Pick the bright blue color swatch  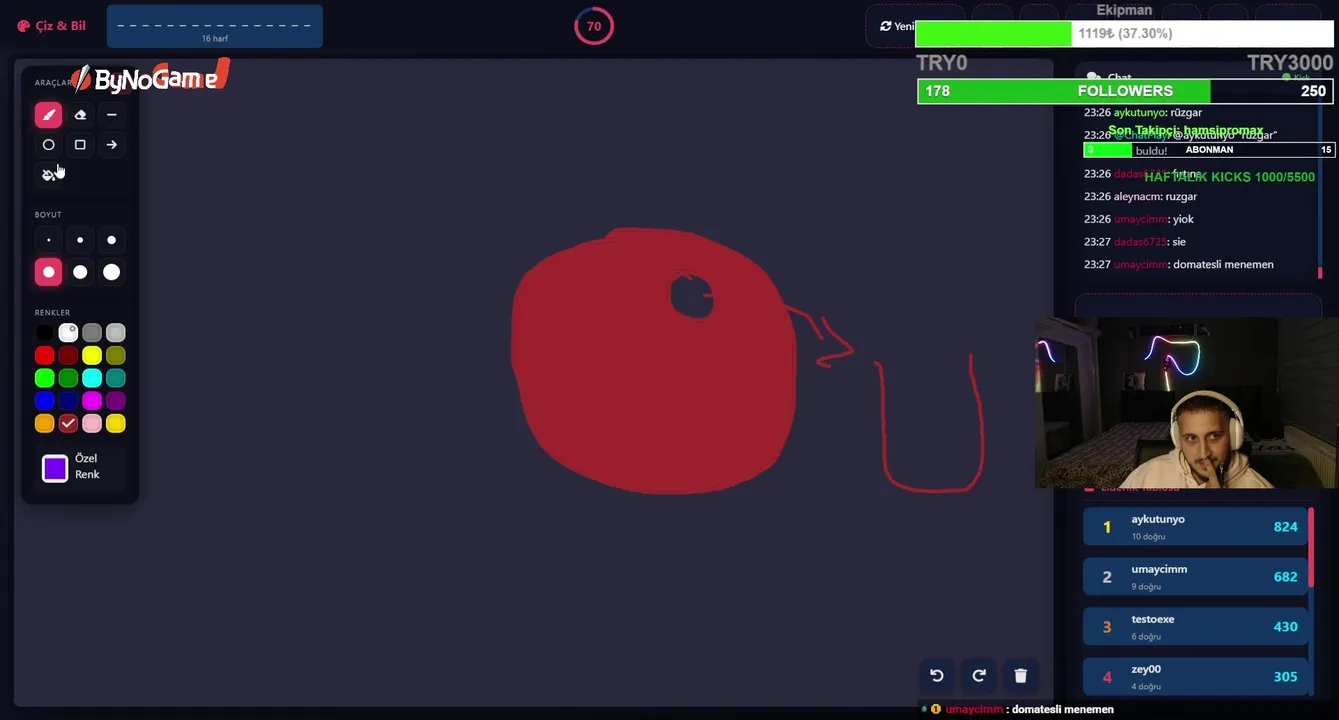click(x=44, y=401)
